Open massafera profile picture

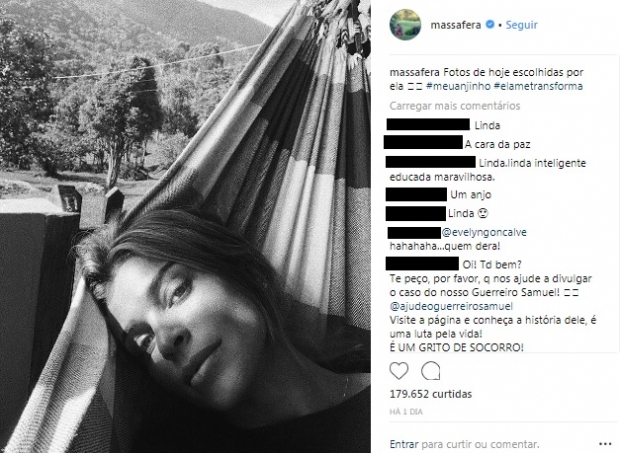(405, 25)
